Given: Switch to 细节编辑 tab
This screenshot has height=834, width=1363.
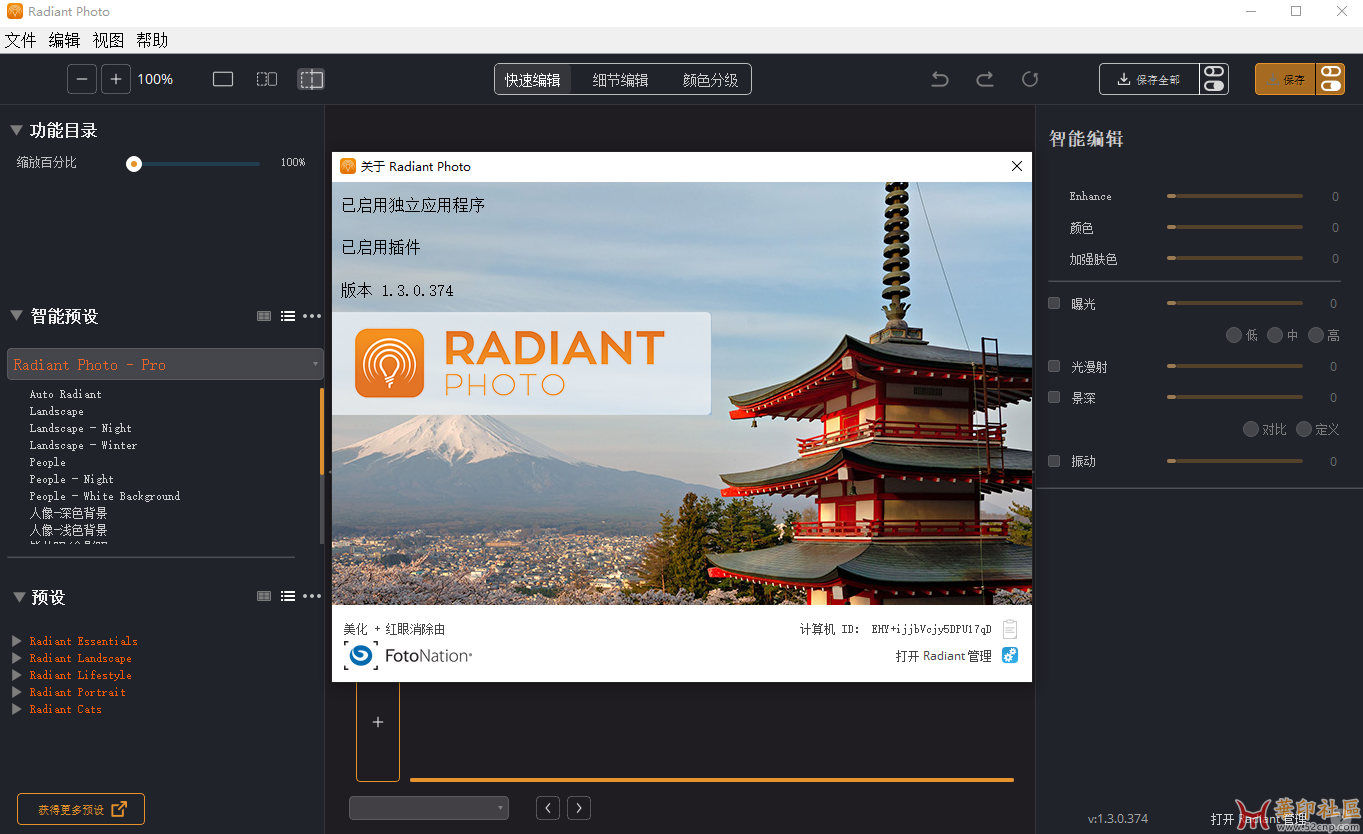Looking at the screenshot, I should point(620,79).
